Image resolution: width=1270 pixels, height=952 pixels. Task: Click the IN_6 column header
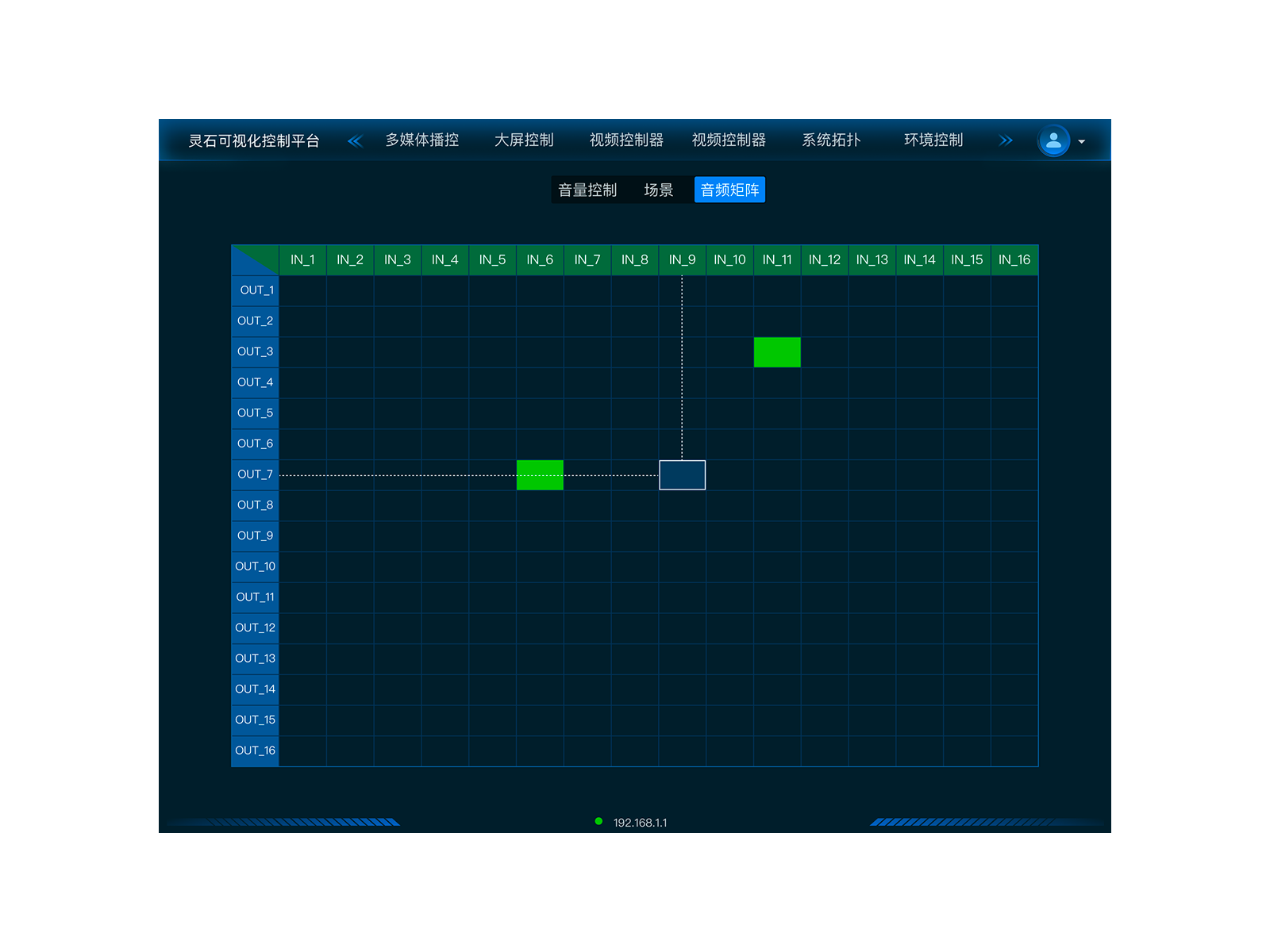point(540,260)
